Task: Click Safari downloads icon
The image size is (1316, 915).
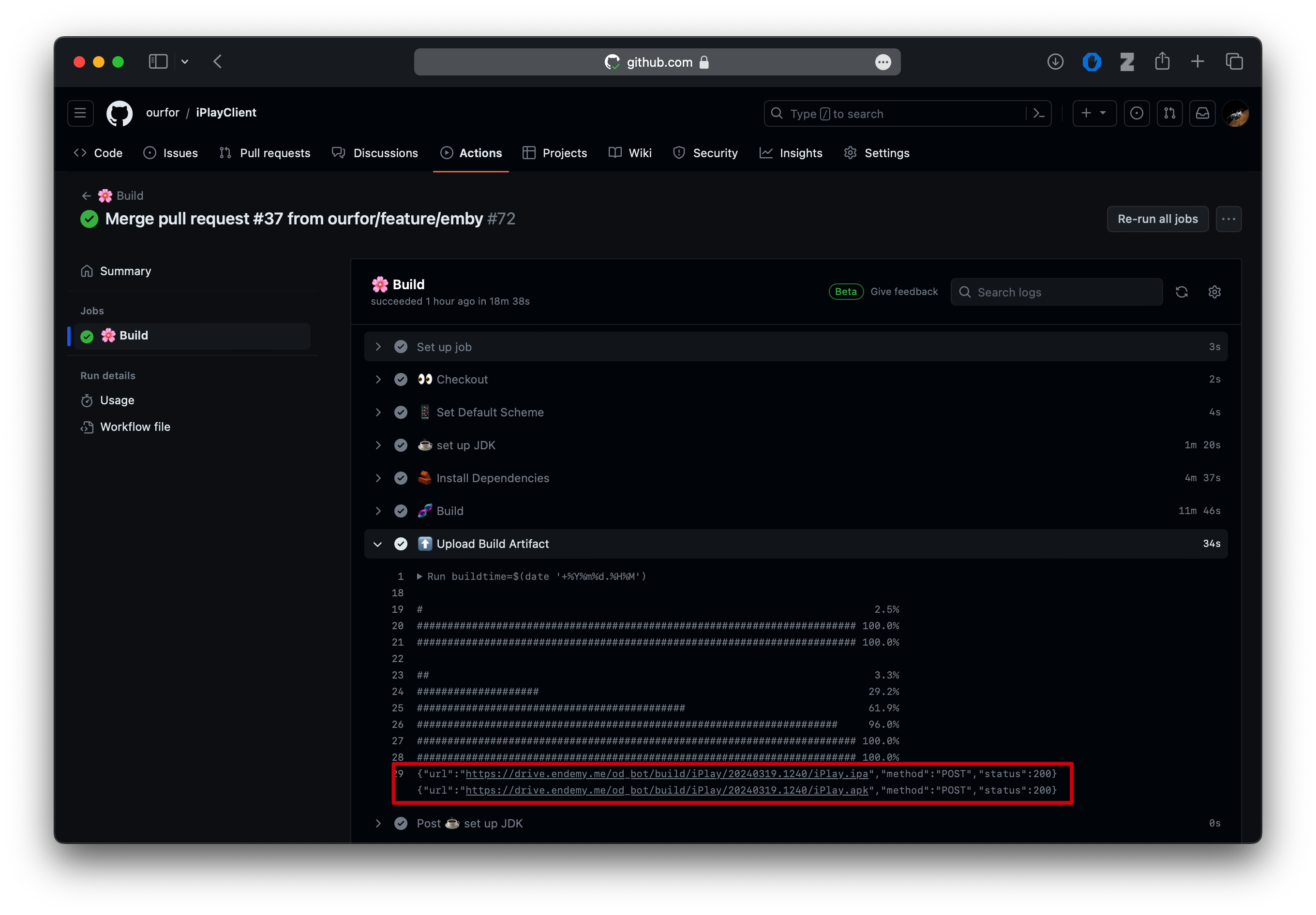Action: pos(1055,62)
